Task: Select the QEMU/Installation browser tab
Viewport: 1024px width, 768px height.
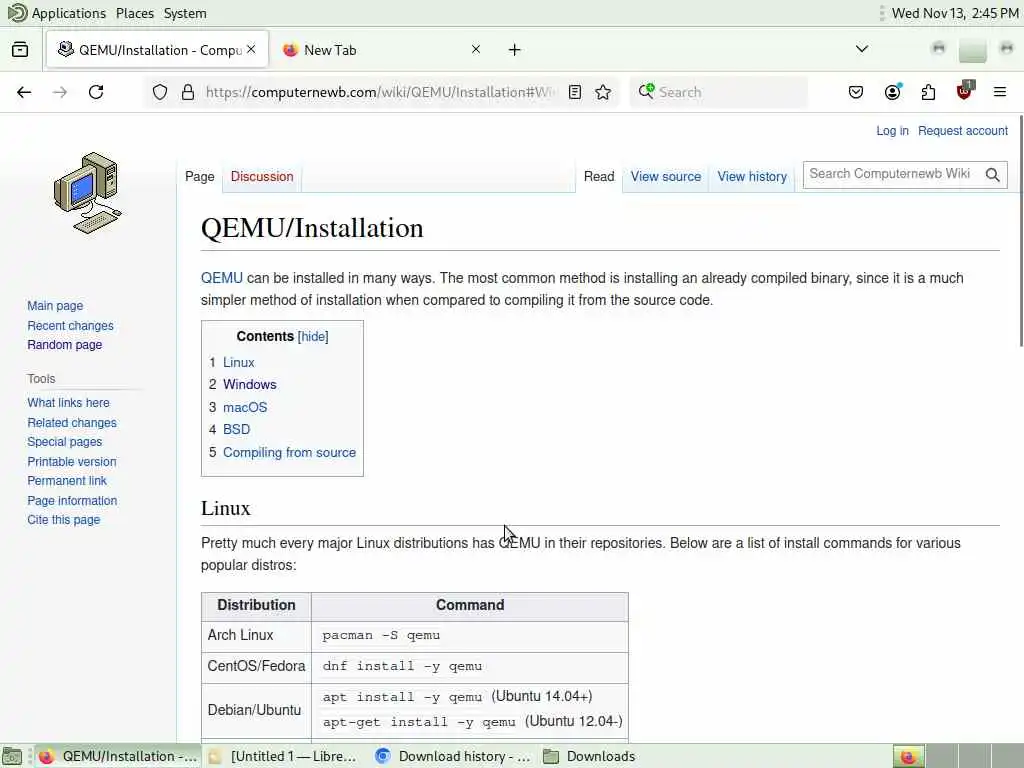Action: click(x=157, y=50)
